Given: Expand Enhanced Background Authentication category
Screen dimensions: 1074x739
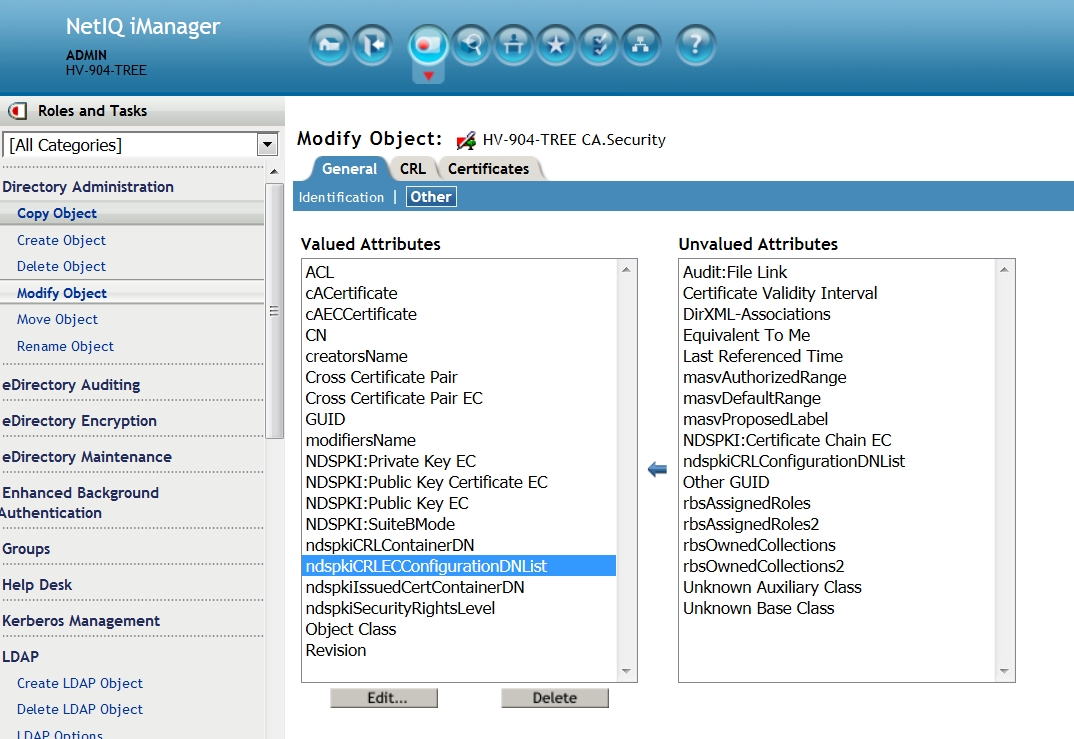Looking at the screenshot, I should click(x=80, y=503).
